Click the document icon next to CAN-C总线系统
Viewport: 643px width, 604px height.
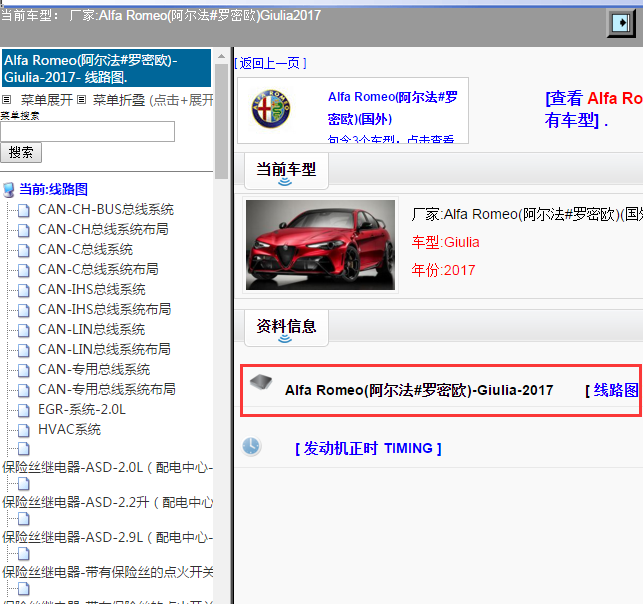tap(24, 250)
